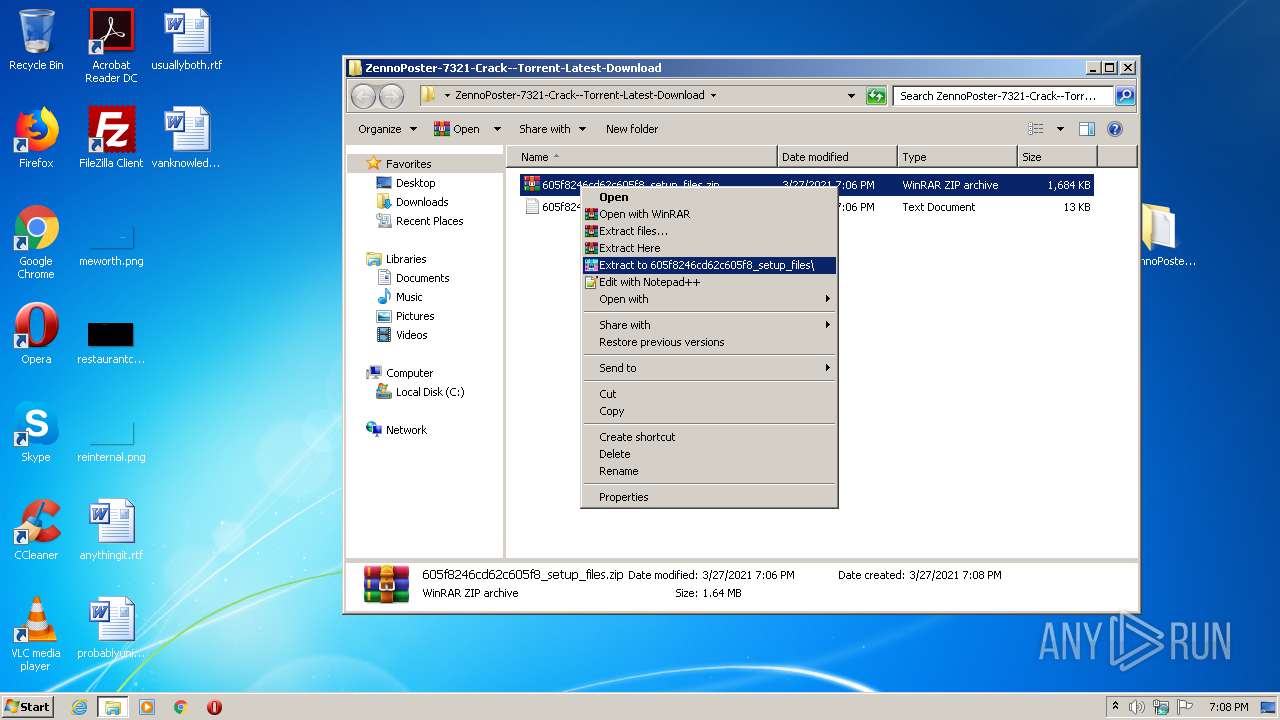
Task: Select Extract files... option
Action: pos(709,231)
